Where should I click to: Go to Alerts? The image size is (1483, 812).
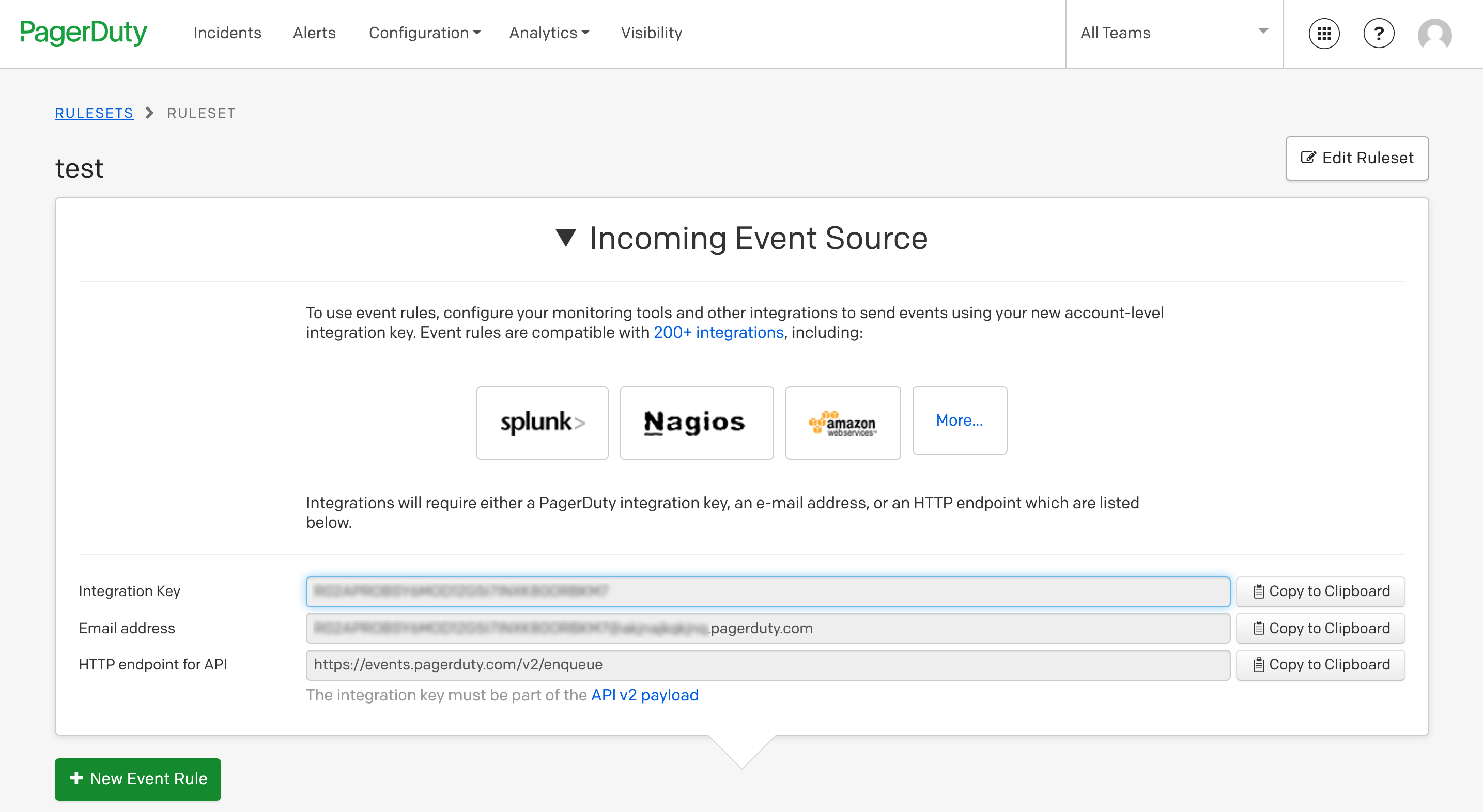pos(314,33)
